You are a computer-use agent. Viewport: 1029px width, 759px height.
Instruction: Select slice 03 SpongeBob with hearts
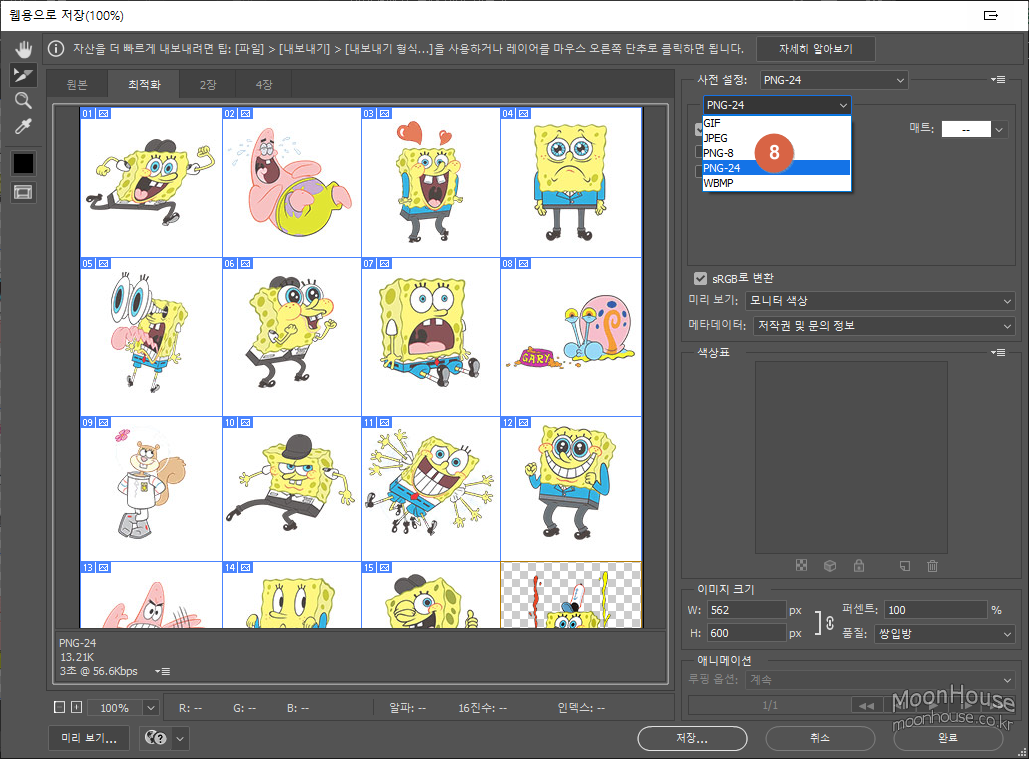point(431,184)
